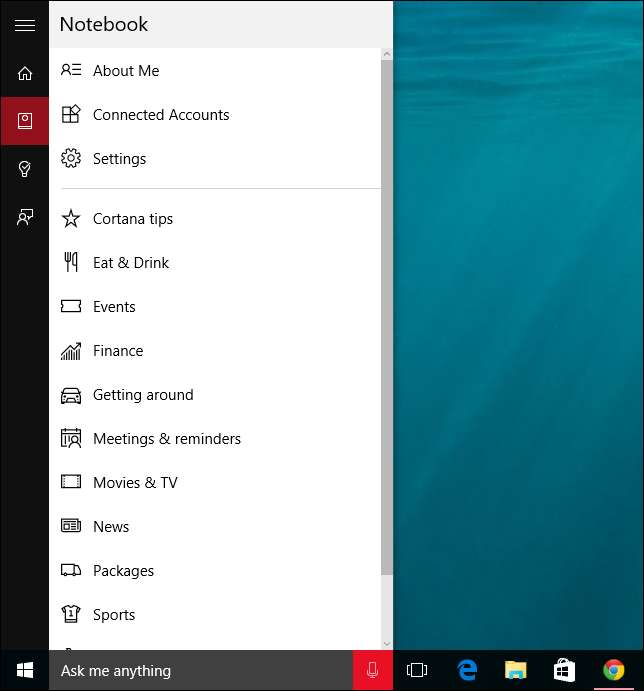This screenshot has height=691, width=644.
Task: Go to Cortana Home icon
Action: [x=25, y=73]
